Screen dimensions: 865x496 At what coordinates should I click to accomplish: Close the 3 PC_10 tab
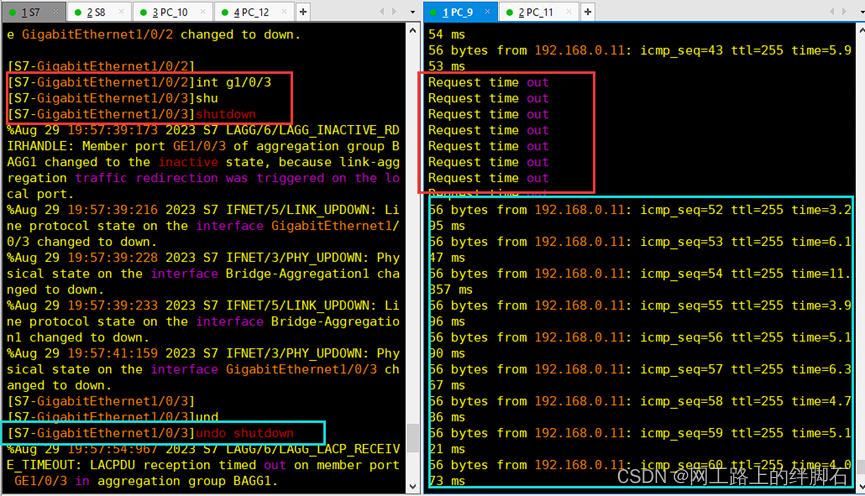pos(202,12)
